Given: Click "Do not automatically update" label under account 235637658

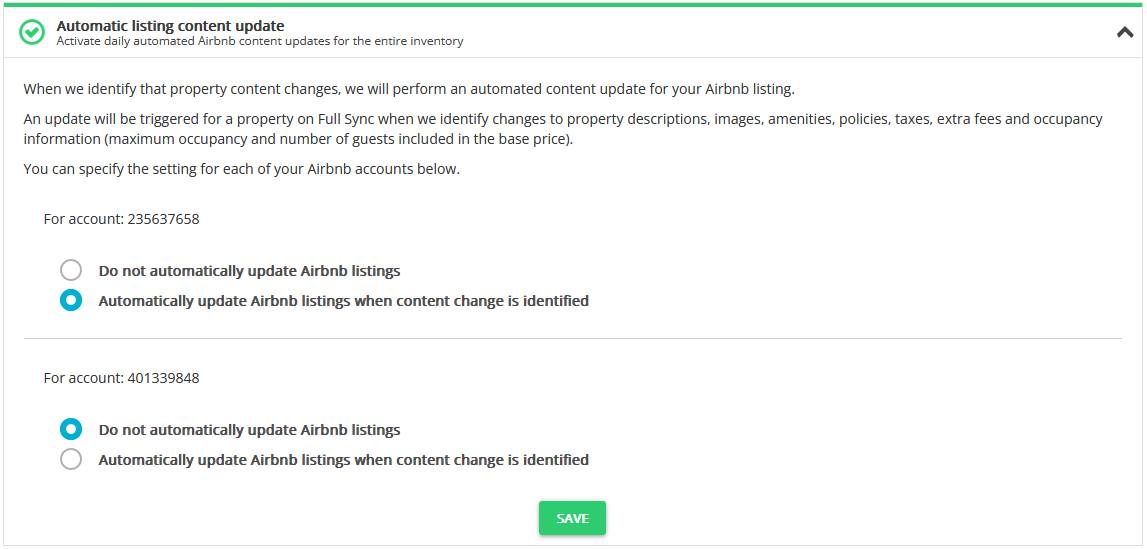Looking at the screenshot, I should pos(249,271).
